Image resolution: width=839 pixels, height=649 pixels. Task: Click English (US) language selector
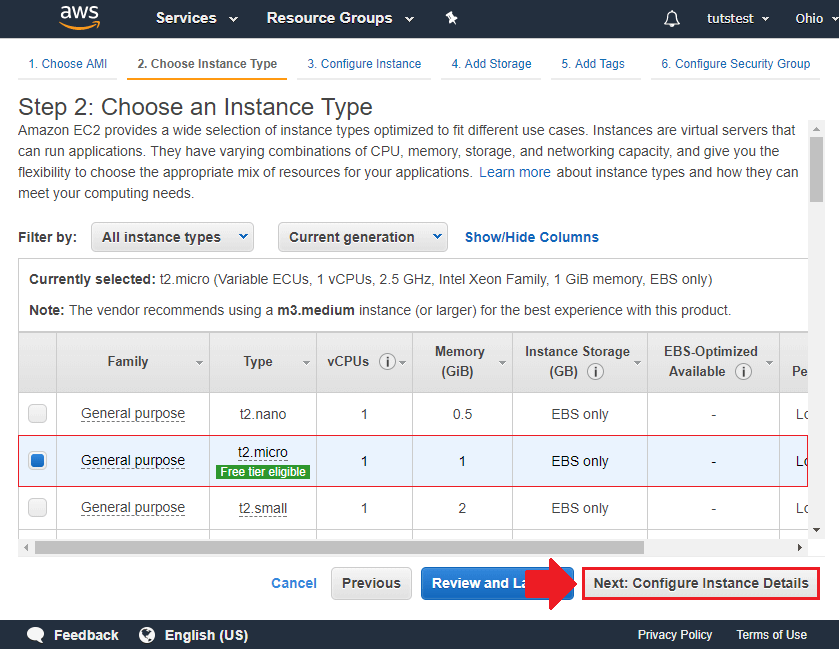[x=207, y=635]
